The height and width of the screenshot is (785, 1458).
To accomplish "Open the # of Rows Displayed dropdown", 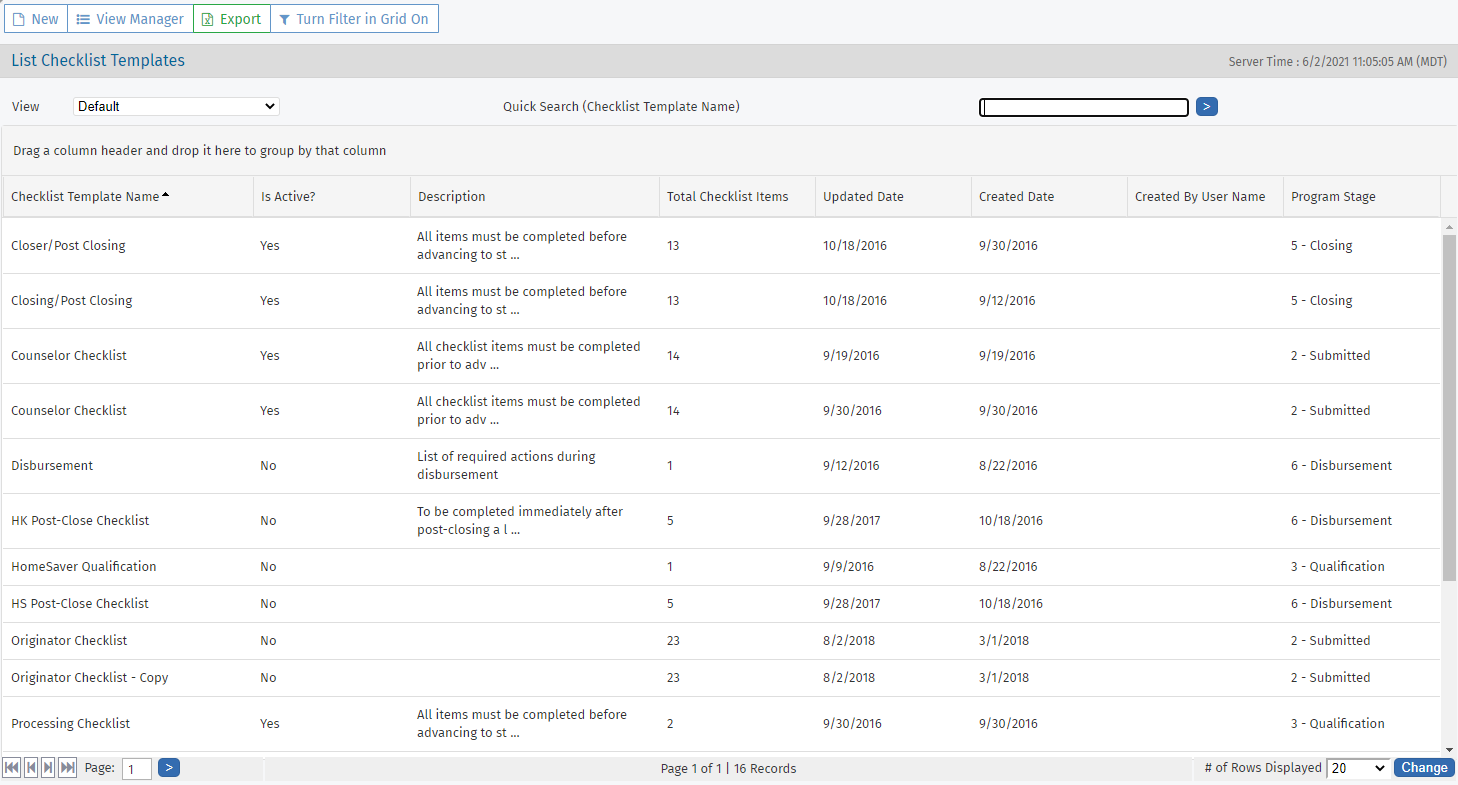I will click(x=1357, y=767).
